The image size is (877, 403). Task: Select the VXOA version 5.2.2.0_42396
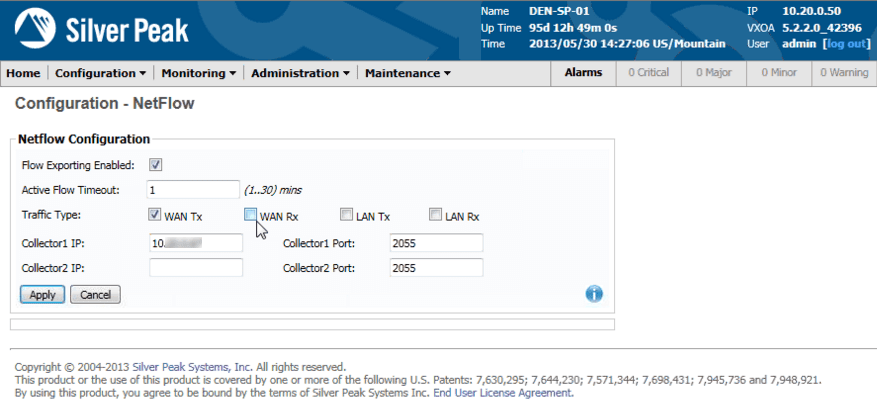point(822,28)
